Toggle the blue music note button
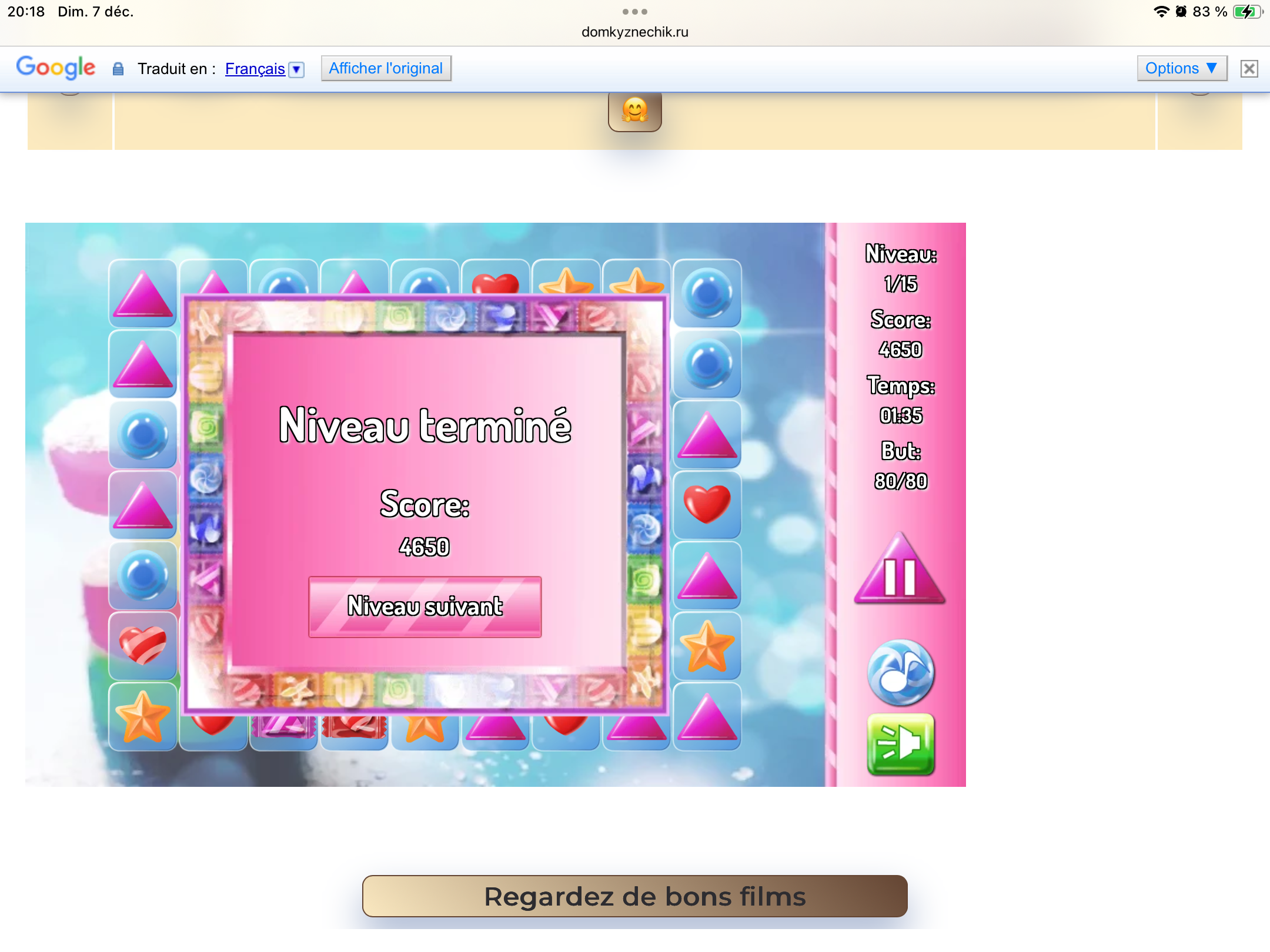This screenshot has height=952, width=1270. click(x=901, y=673)
